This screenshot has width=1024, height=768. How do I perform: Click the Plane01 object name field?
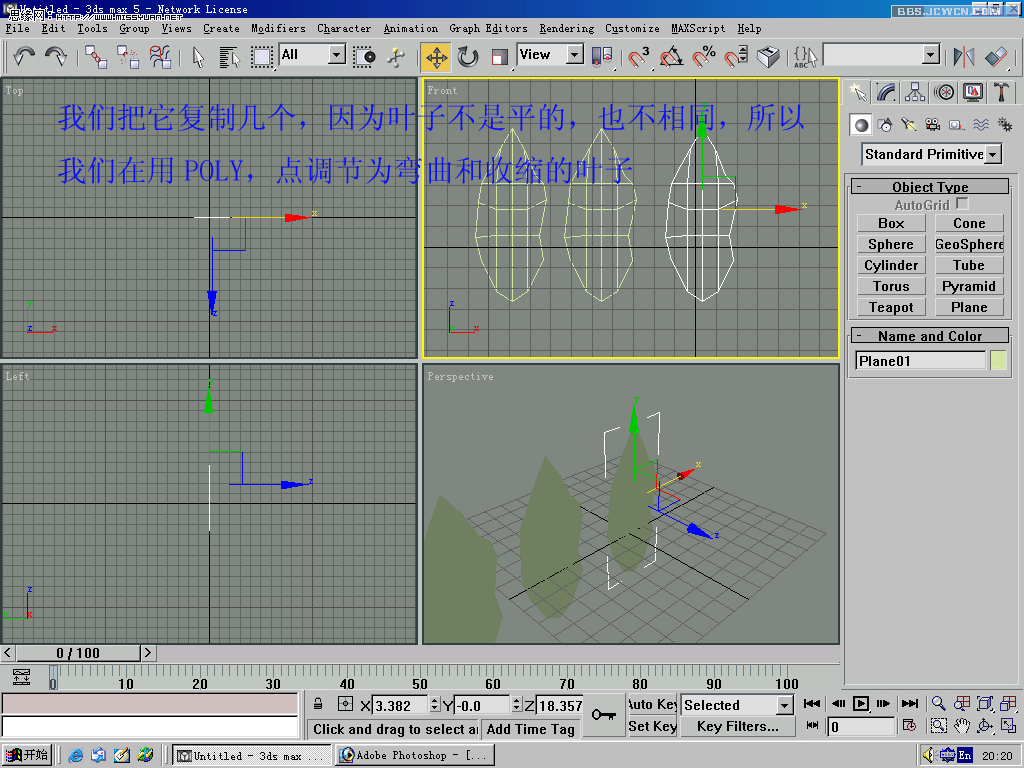[x=920, y=360]
